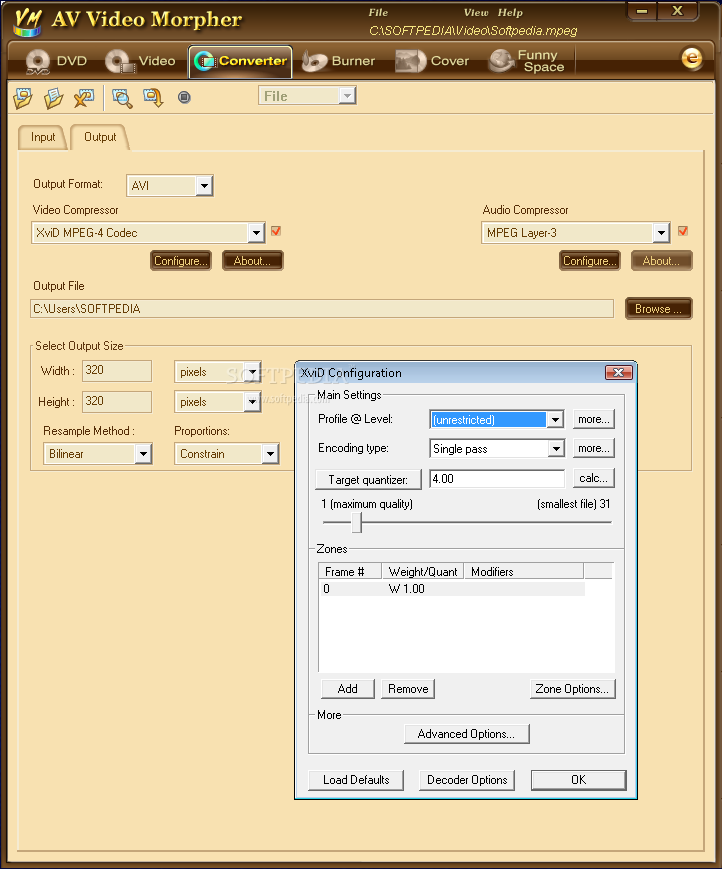Click OK in XviD Configuration
The height and width of the screenshot is (869, 722).
point(578,780)
